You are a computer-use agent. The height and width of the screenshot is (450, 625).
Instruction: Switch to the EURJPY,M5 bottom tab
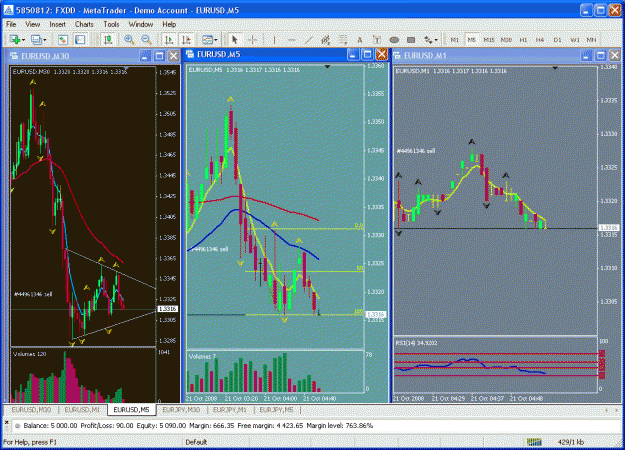[277, 410]
